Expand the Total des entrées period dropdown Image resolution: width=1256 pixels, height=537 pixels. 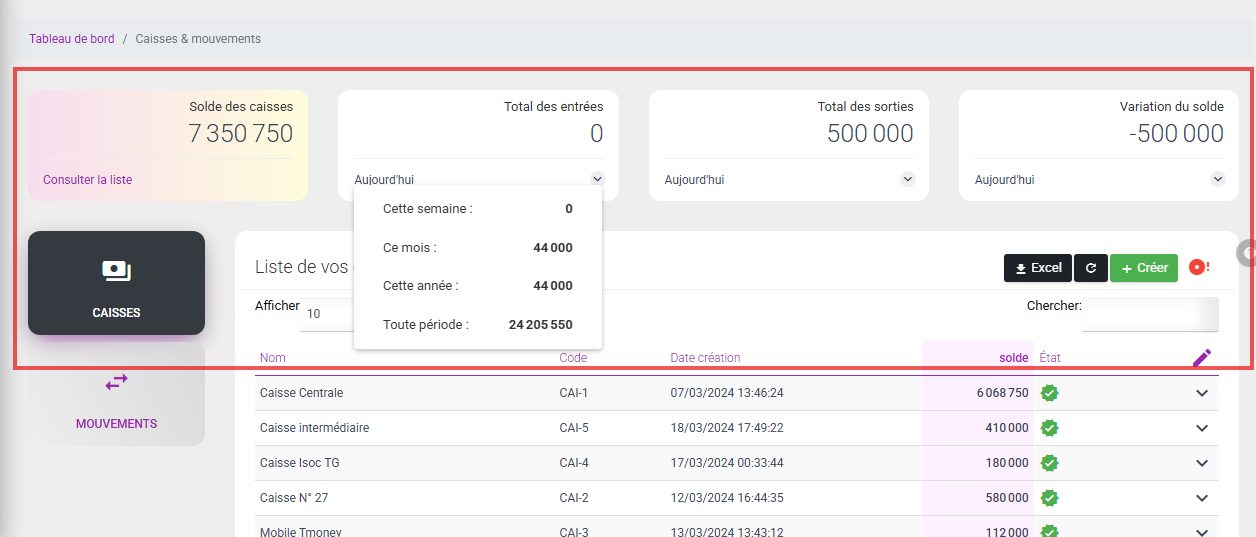[597, 180]
